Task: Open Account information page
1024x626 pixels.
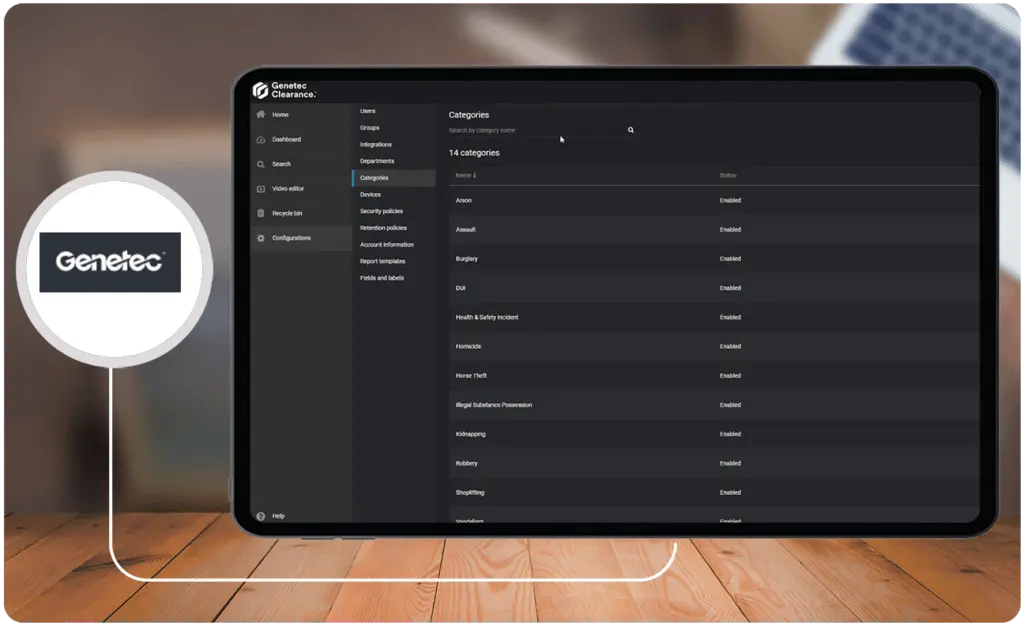Action: click(x=387, y=245)
